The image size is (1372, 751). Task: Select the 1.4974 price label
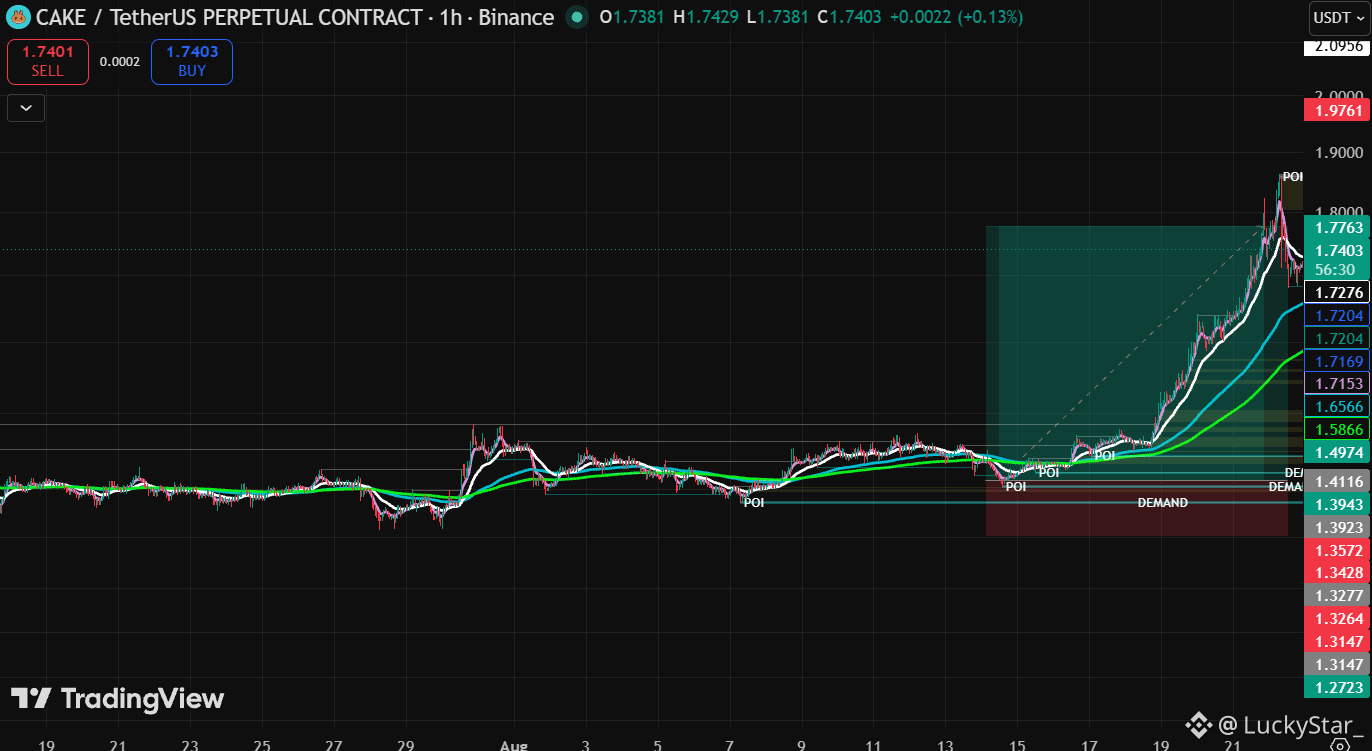pyautogui.click(x=1339, y=453)
